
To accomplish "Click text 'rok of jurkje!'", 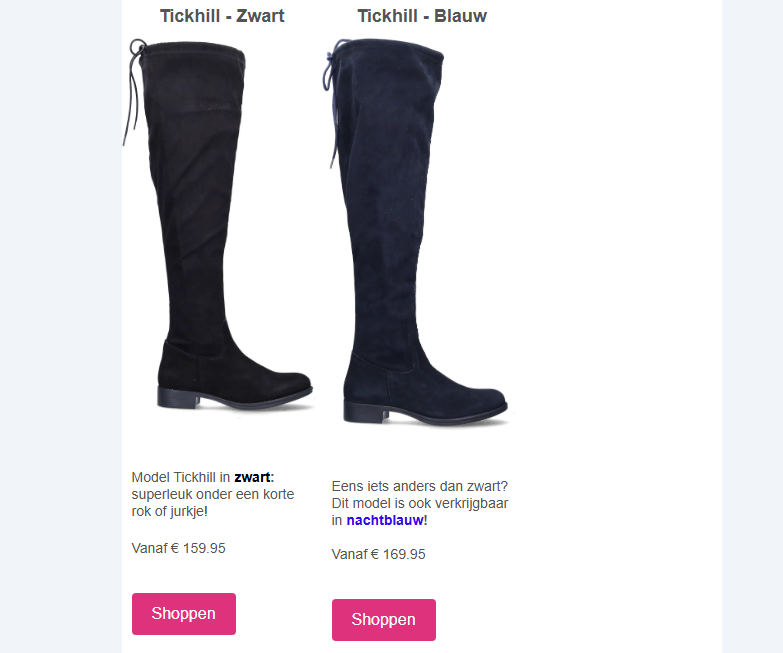I will 170,511.
